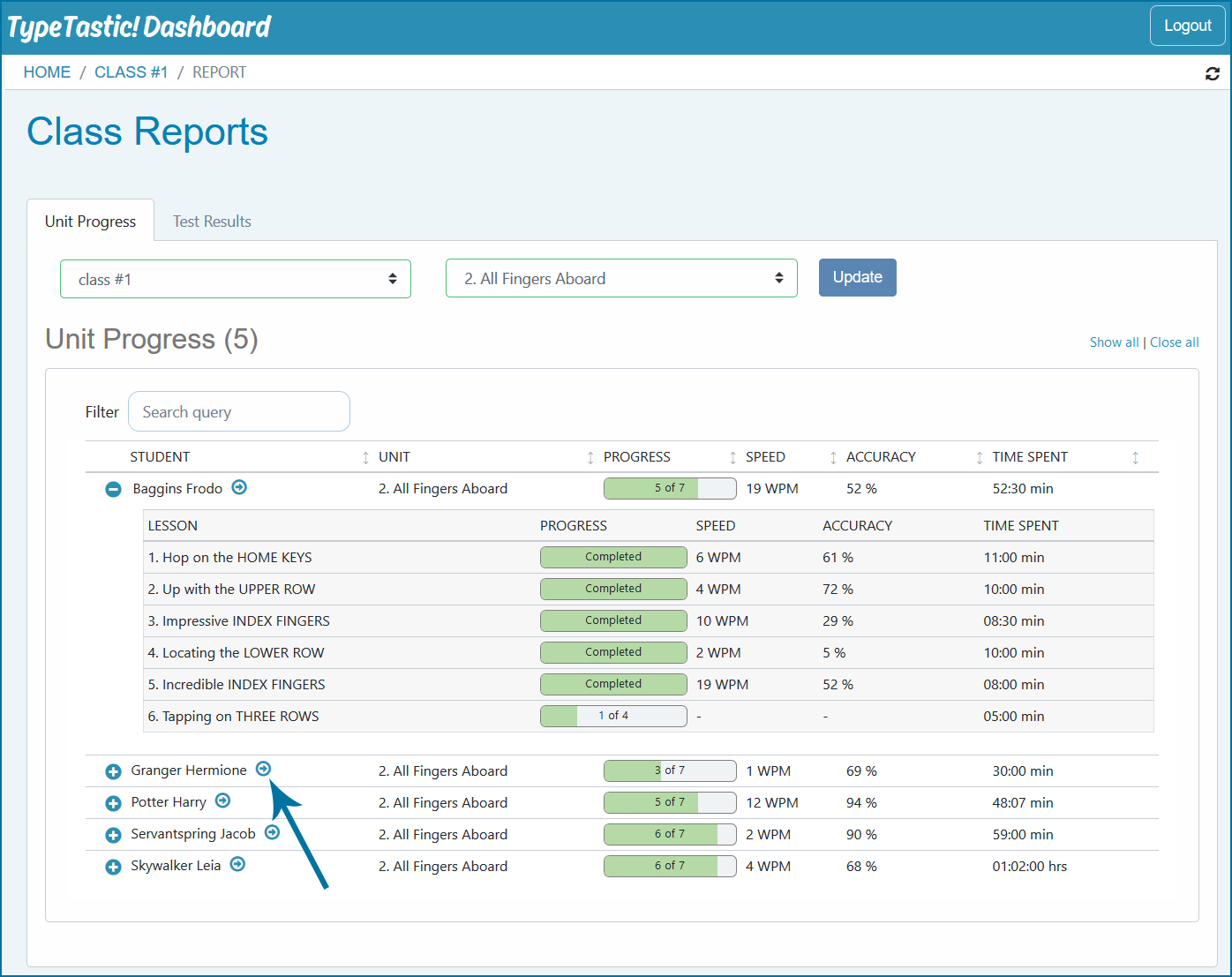Expand Granger Hermione's row
Screen dimensions: 1232x977
point(113,771)
